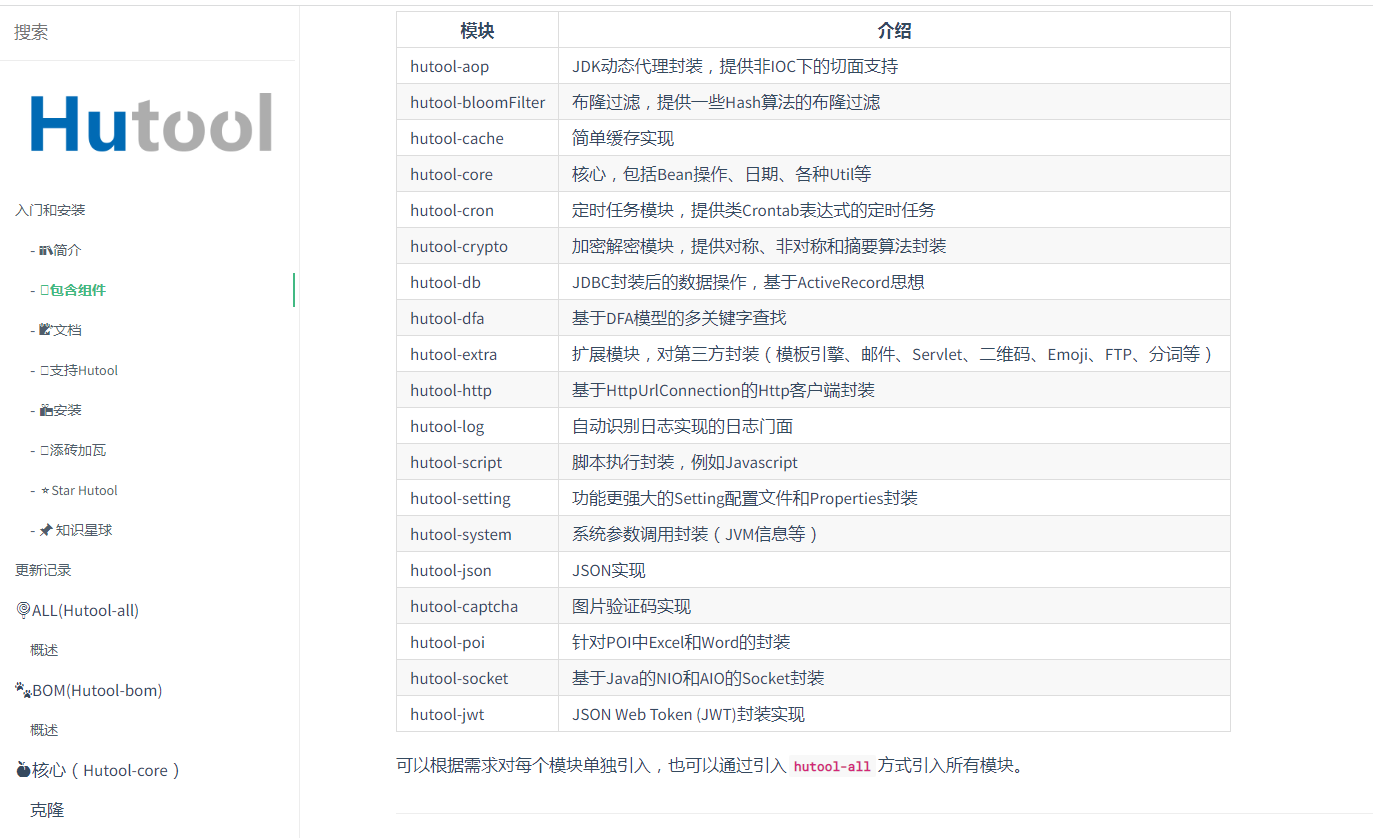
Task: Click the hutool-jwt table cell
Action: tap(477, 714)
